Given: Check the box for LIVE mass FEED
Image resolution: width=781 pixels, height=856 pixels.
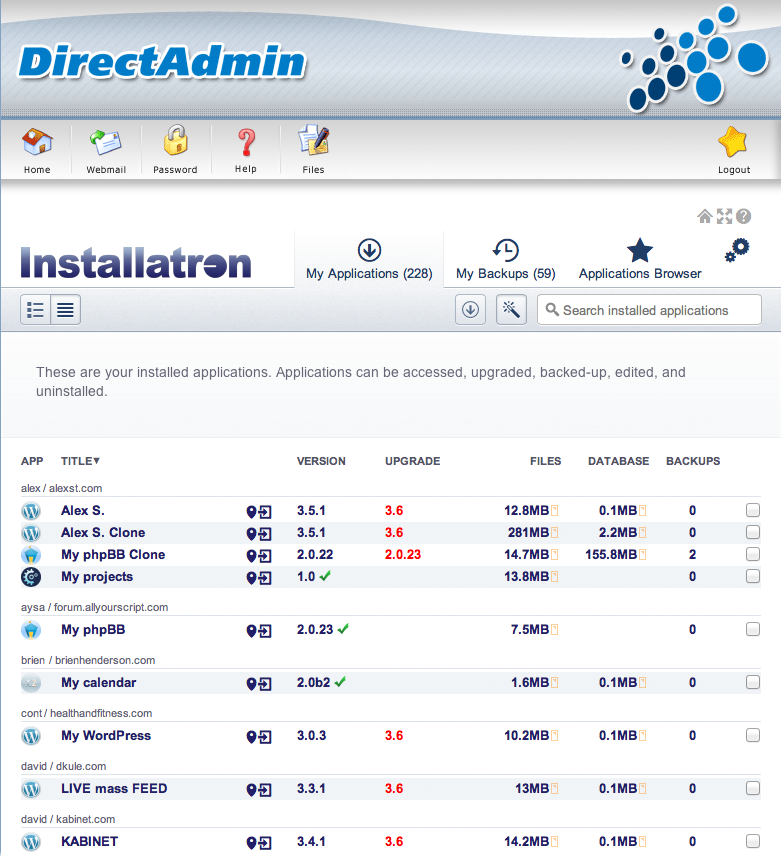Looking at the screenshot, I should (753, 788).
